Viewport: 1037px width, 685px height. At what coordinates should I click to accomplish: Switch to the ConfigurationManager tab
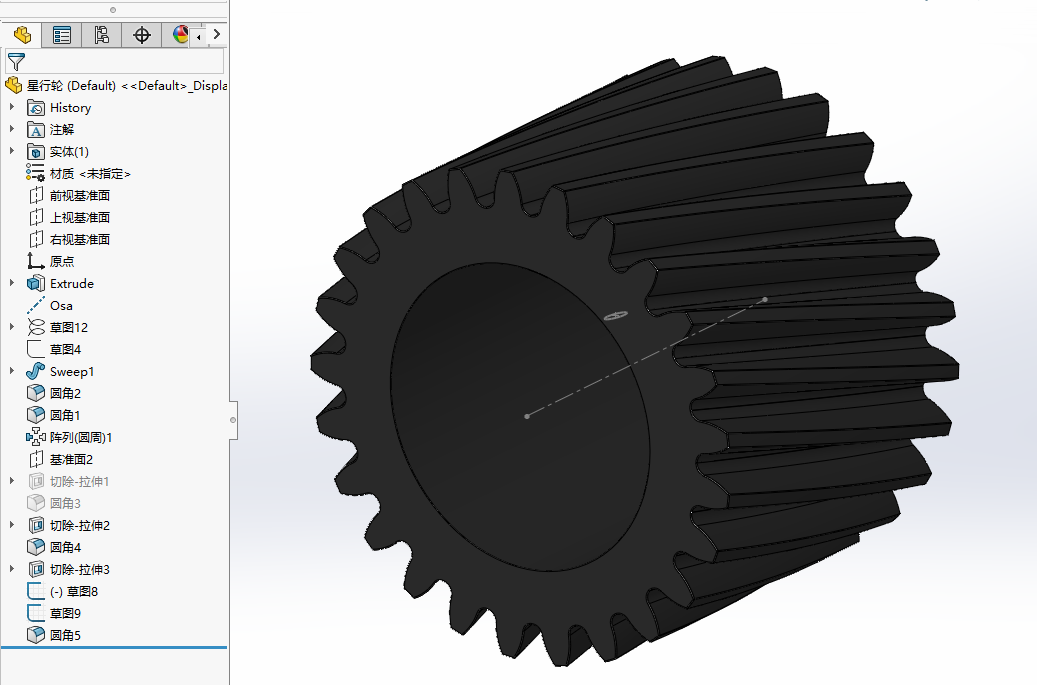tap(101, 35)
